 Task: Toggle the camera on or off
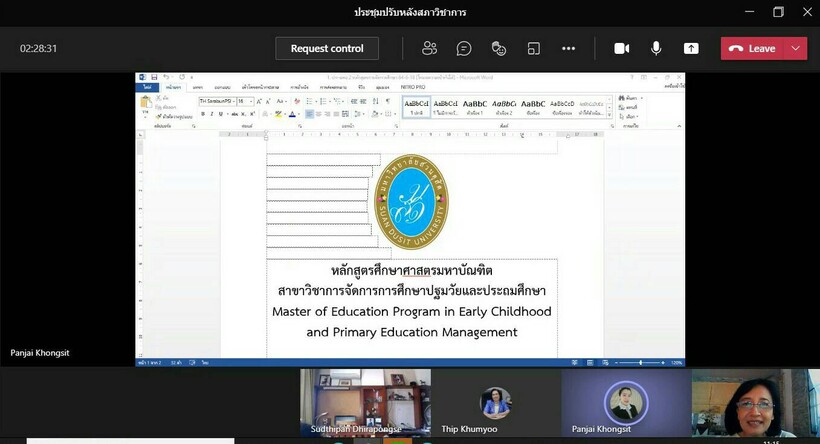(621, 48)
